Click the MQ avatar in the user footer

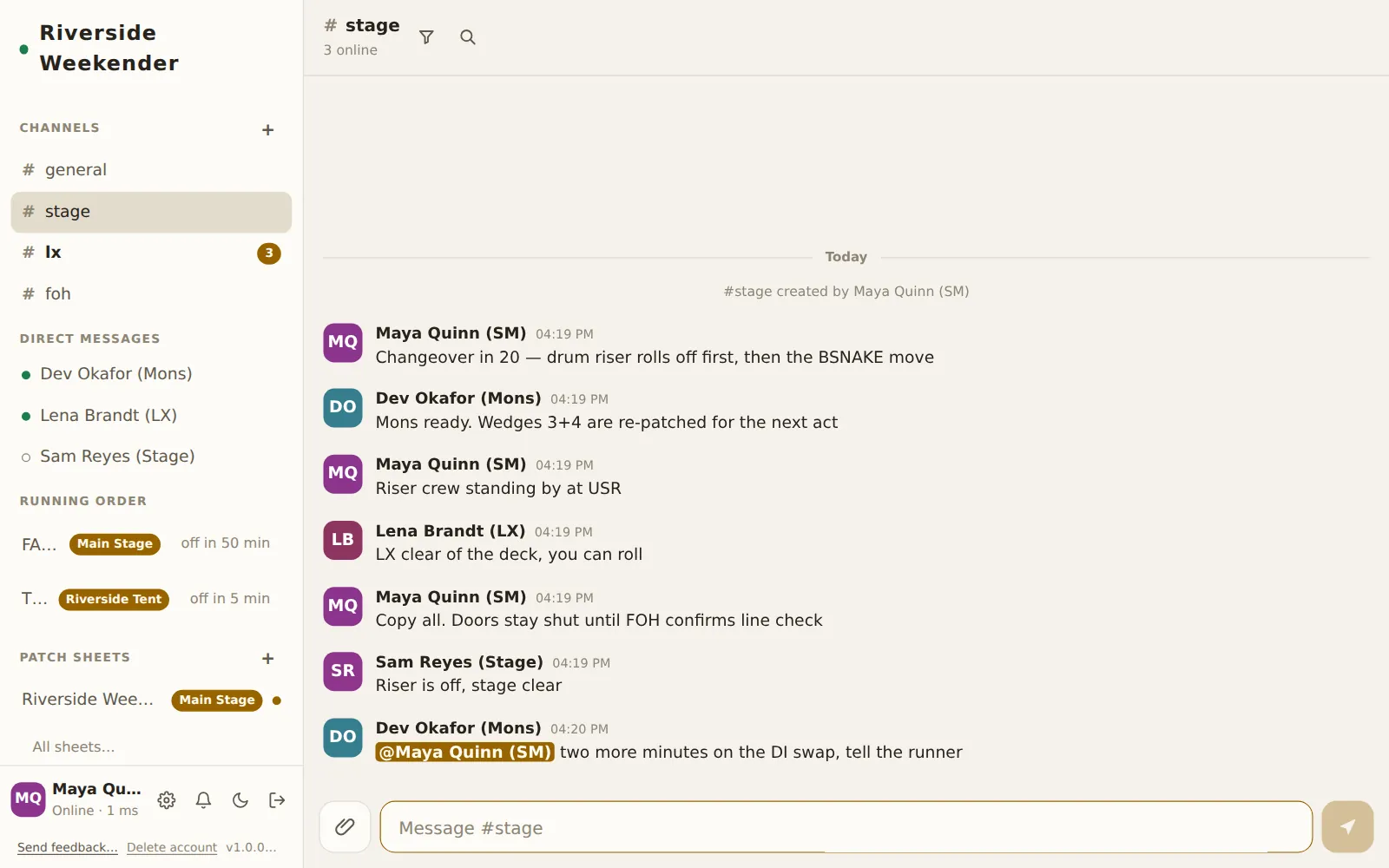pyautogui.click(x=28, y=799)
